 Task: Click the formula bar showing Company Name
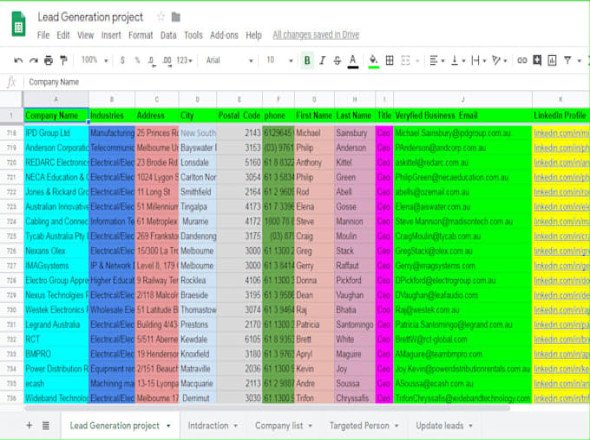[305, 82]
